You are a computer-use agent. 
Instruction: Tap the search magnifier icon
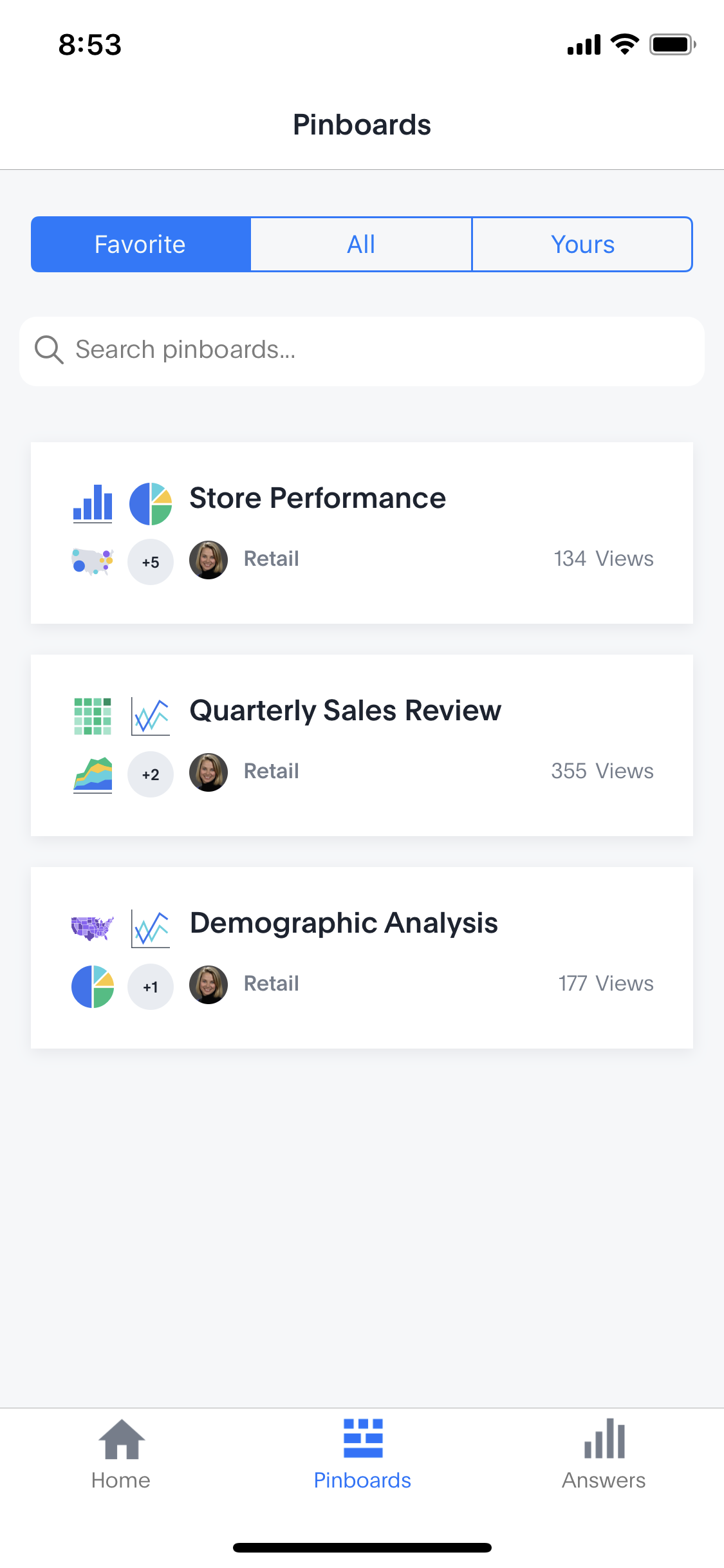[x=49, y=350]
